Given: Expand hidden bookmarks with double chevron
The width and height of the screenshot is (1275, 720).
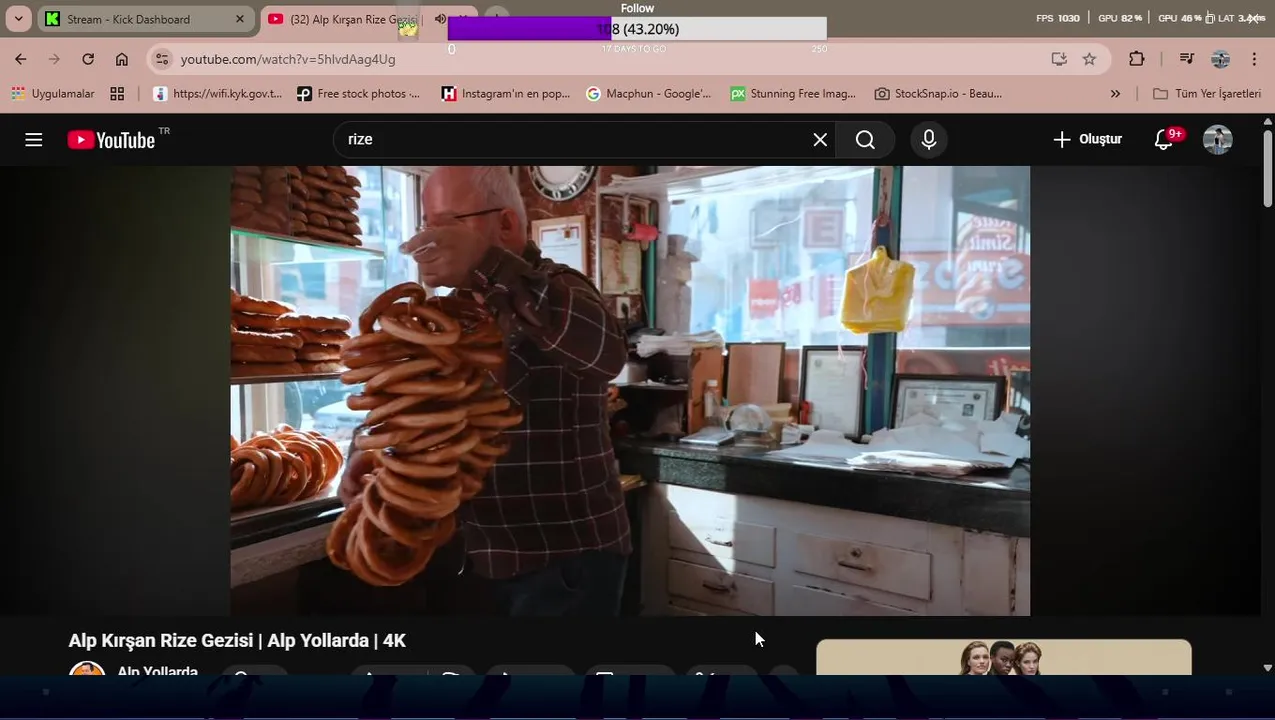Looking at the screenshot, I should [x=1116, y=94].
